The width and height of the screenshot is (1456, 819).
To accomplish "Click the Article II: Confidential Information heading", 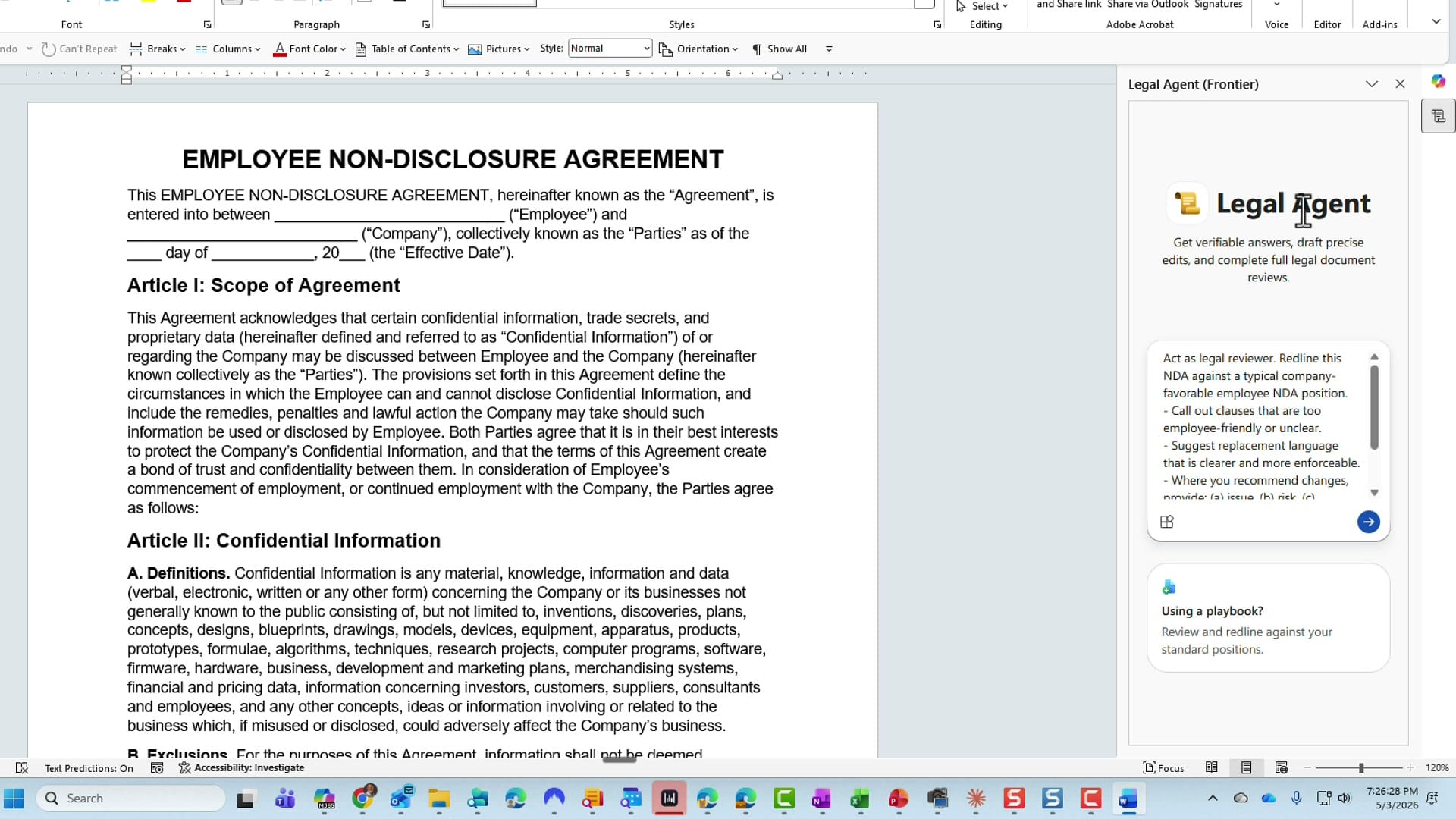I will [x=284, y=541].
